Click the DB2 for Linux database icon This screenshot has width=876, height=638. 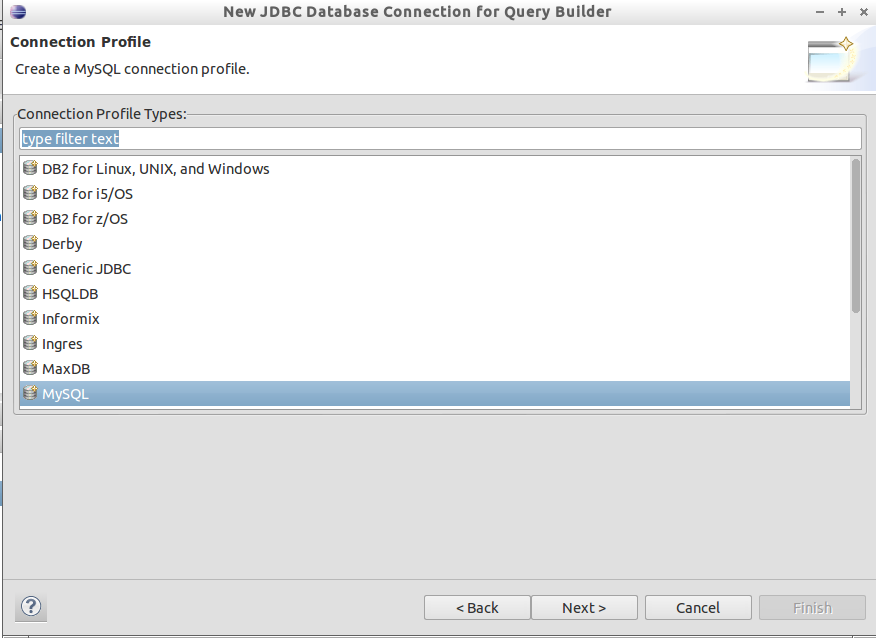[30, 168]
